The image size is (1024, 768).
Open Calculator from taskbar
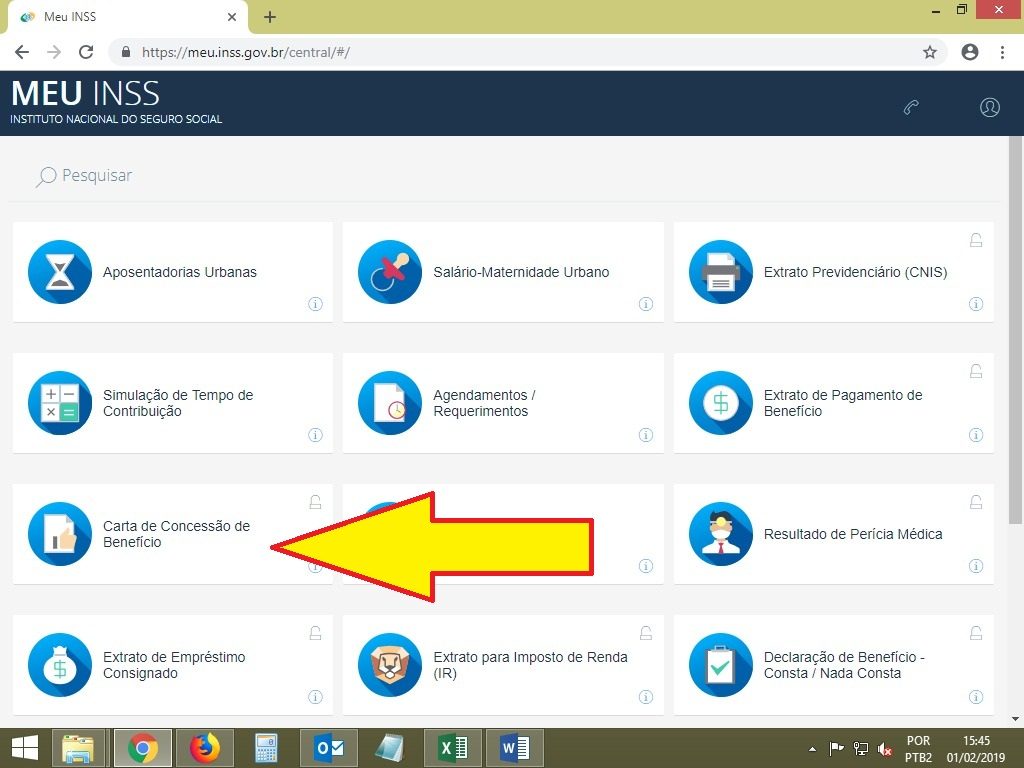click(x=266, y=748)
